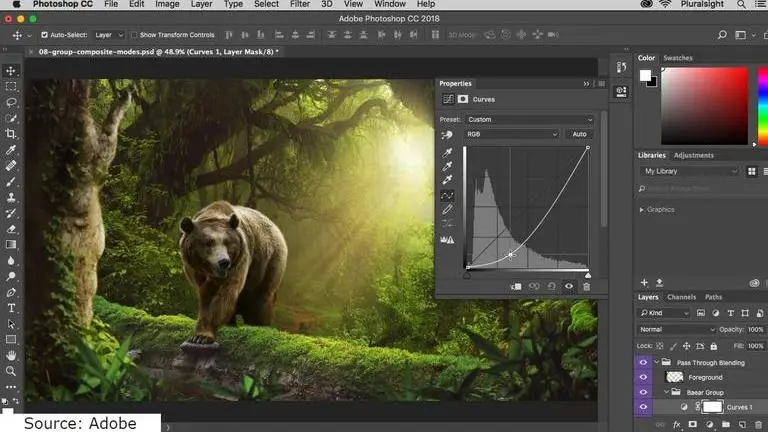768x432 pixels.
Task: Open the Normal blend mode dropdown
Action: [x=677, y=329]
